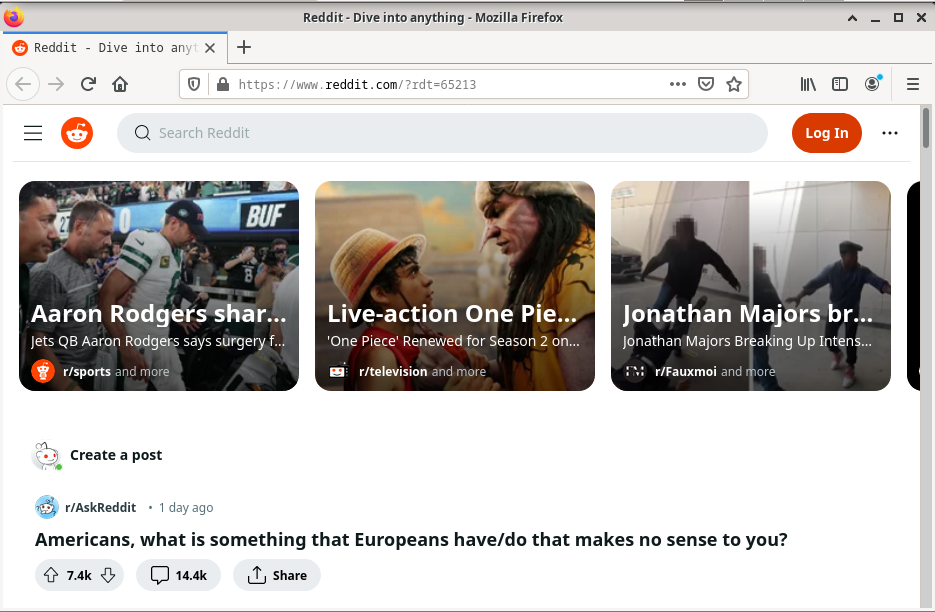Open Firefox account menu

[x=872, y=84]
